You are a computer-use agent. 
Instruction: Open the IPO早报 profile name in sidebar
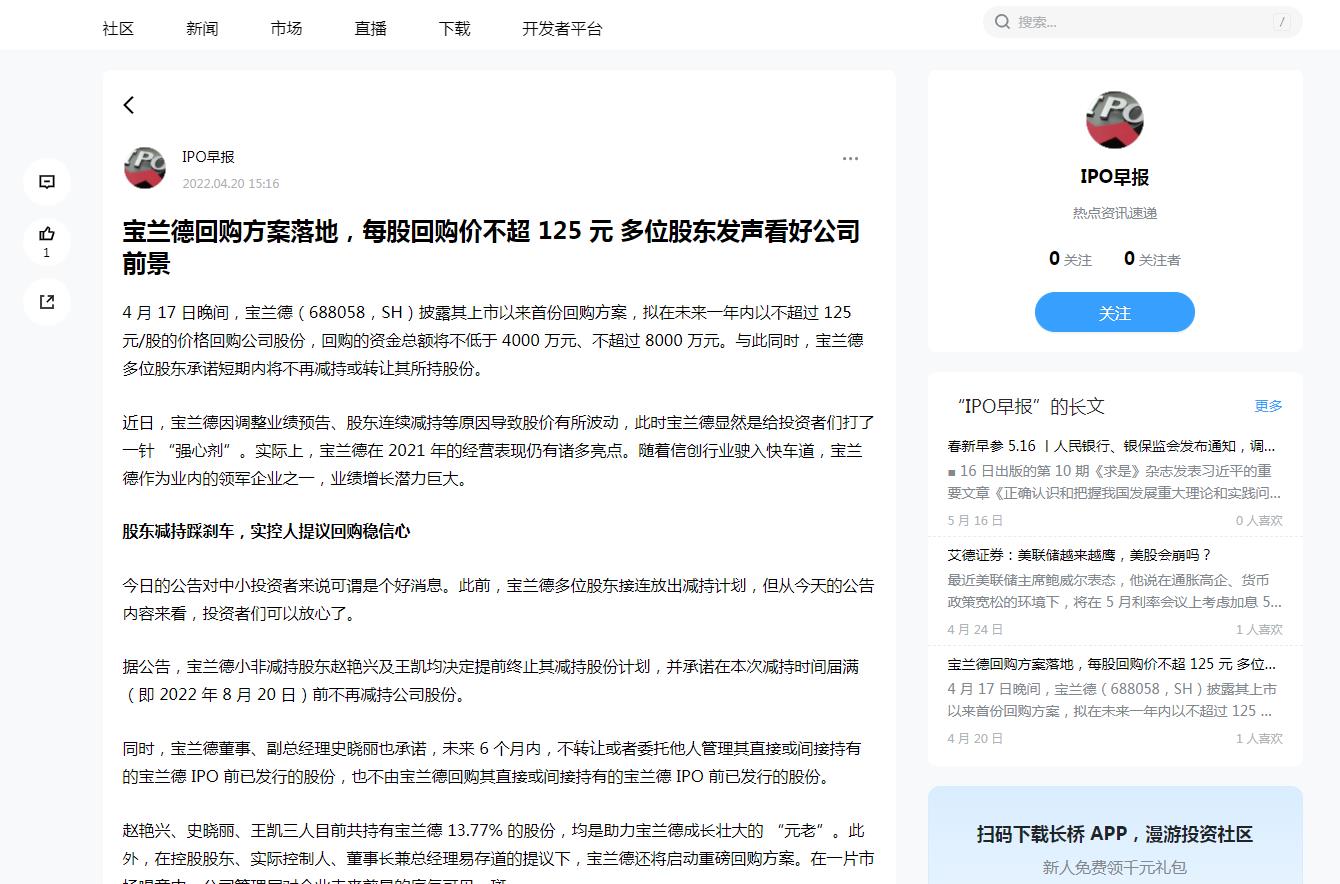click(x=1115, y=177)
